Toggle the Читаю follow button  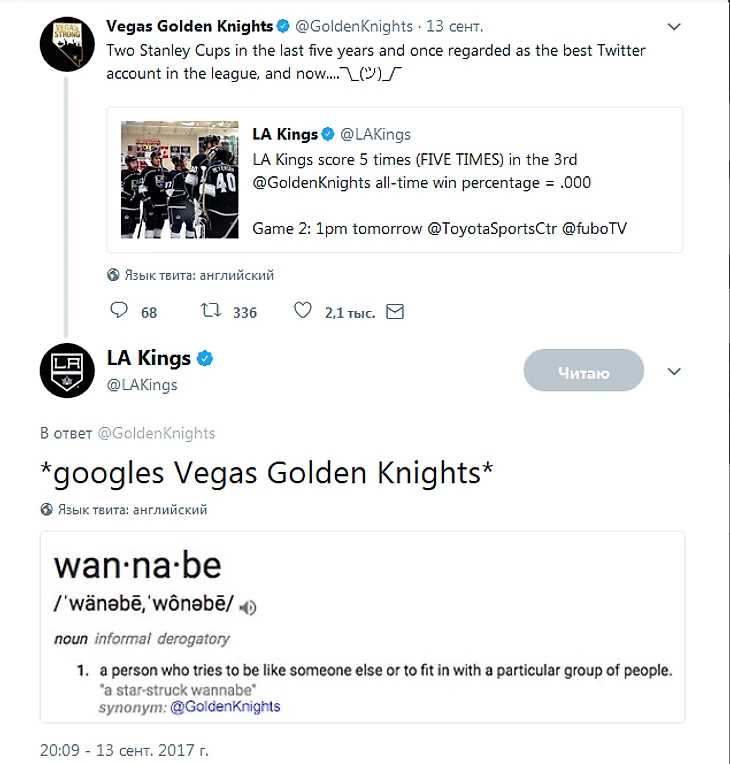coord(583,373)
